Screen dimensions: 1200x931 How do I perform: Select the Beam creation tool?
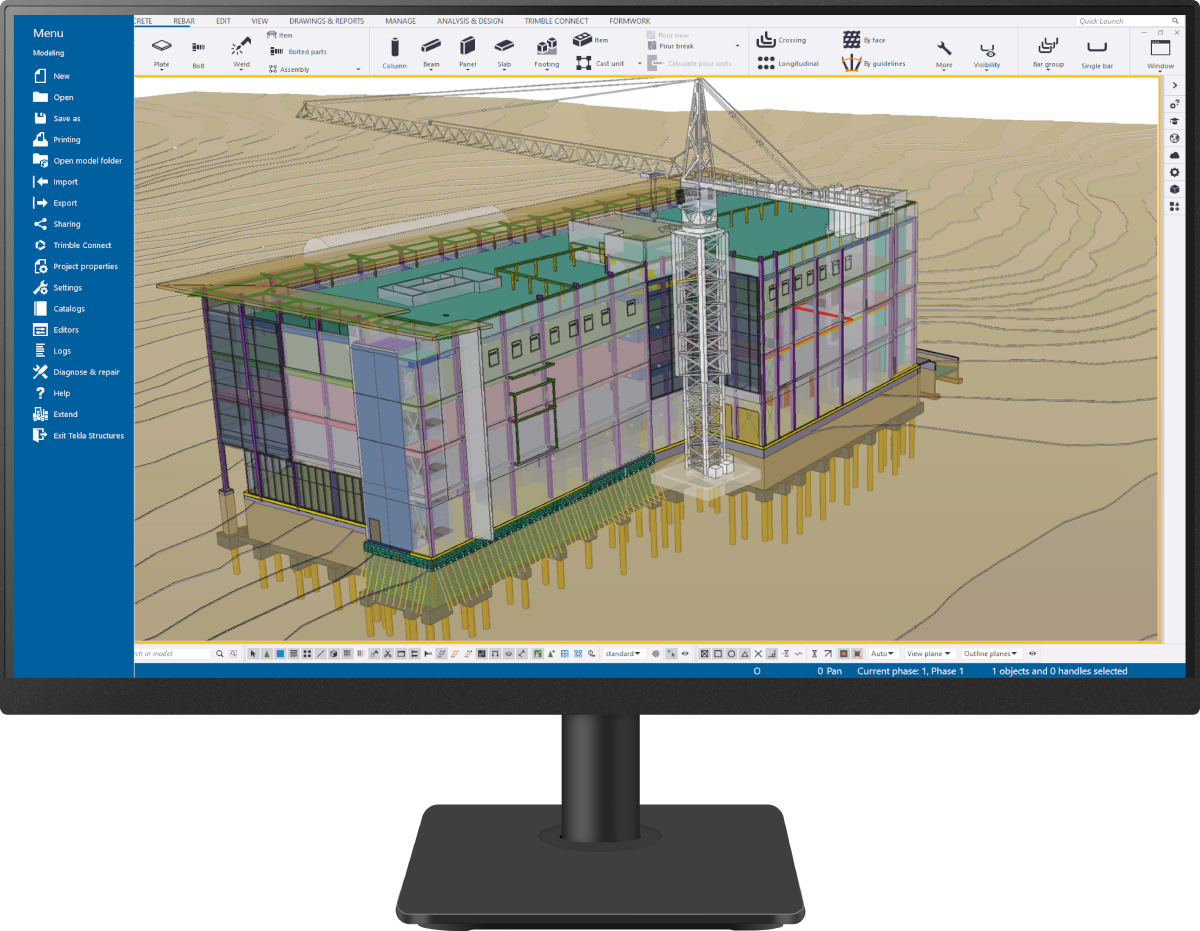click(430, 52)
